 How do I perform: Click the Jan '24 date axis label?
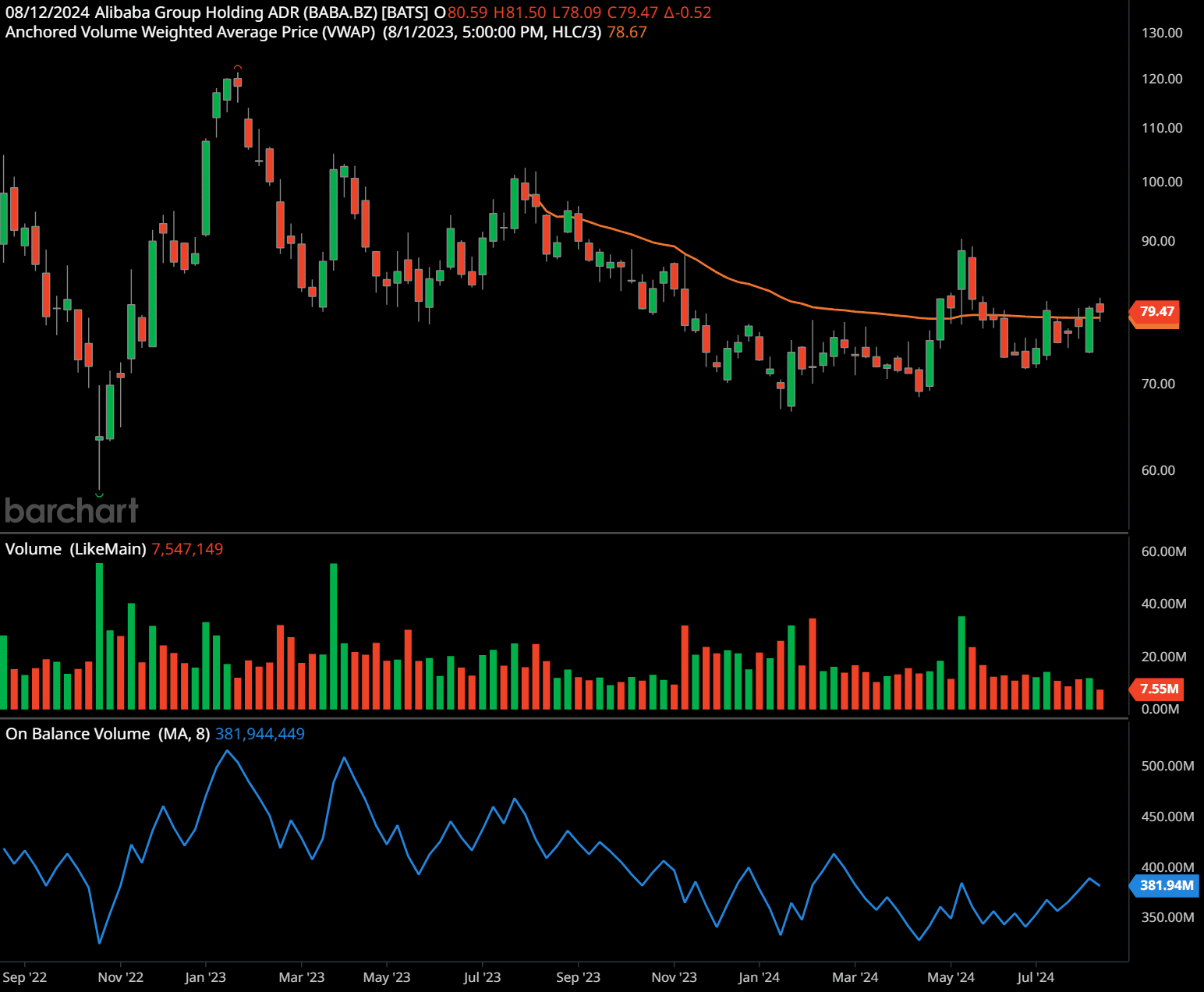pos(759,977)
